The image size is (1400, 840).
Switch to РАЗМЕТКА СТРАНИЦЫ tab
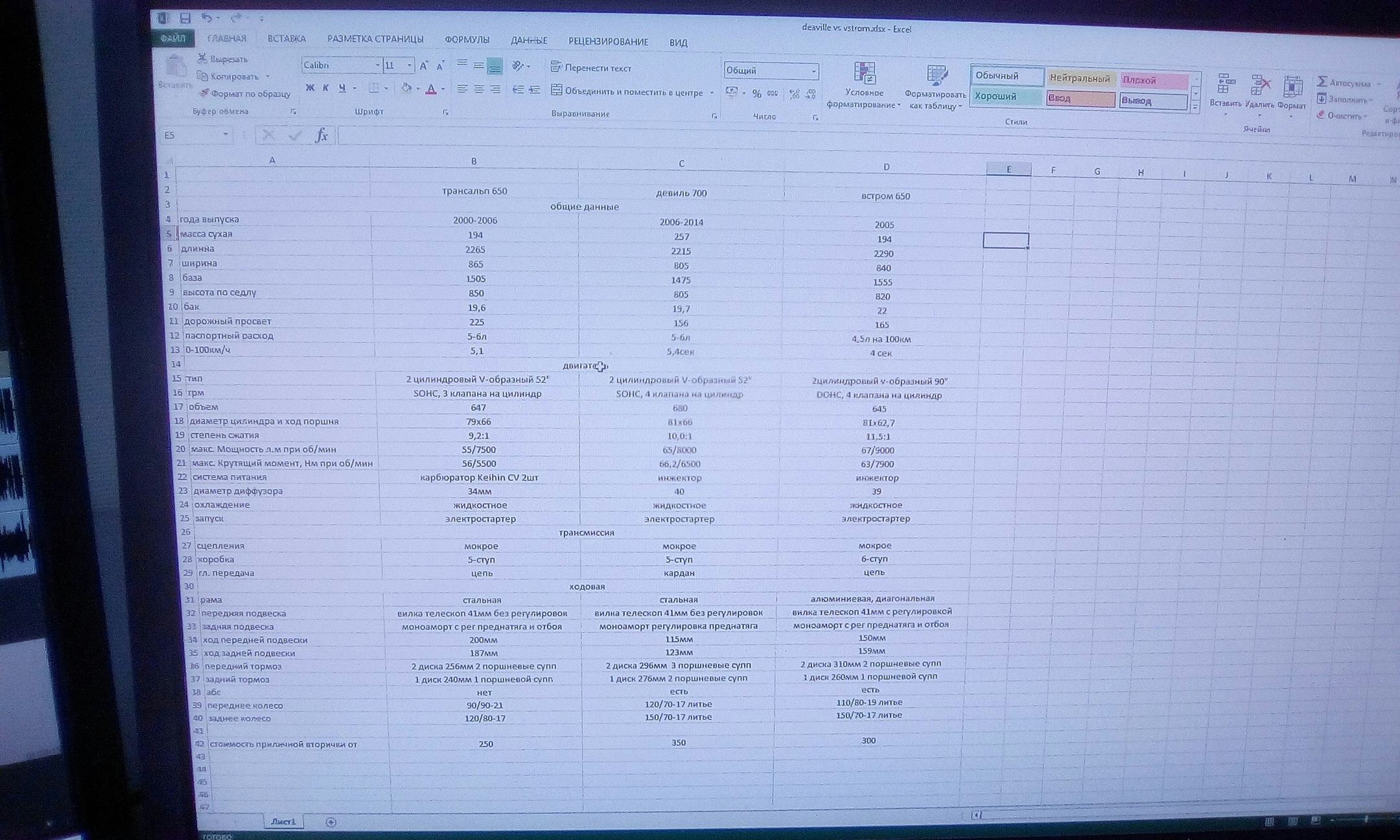pos(375,40)
